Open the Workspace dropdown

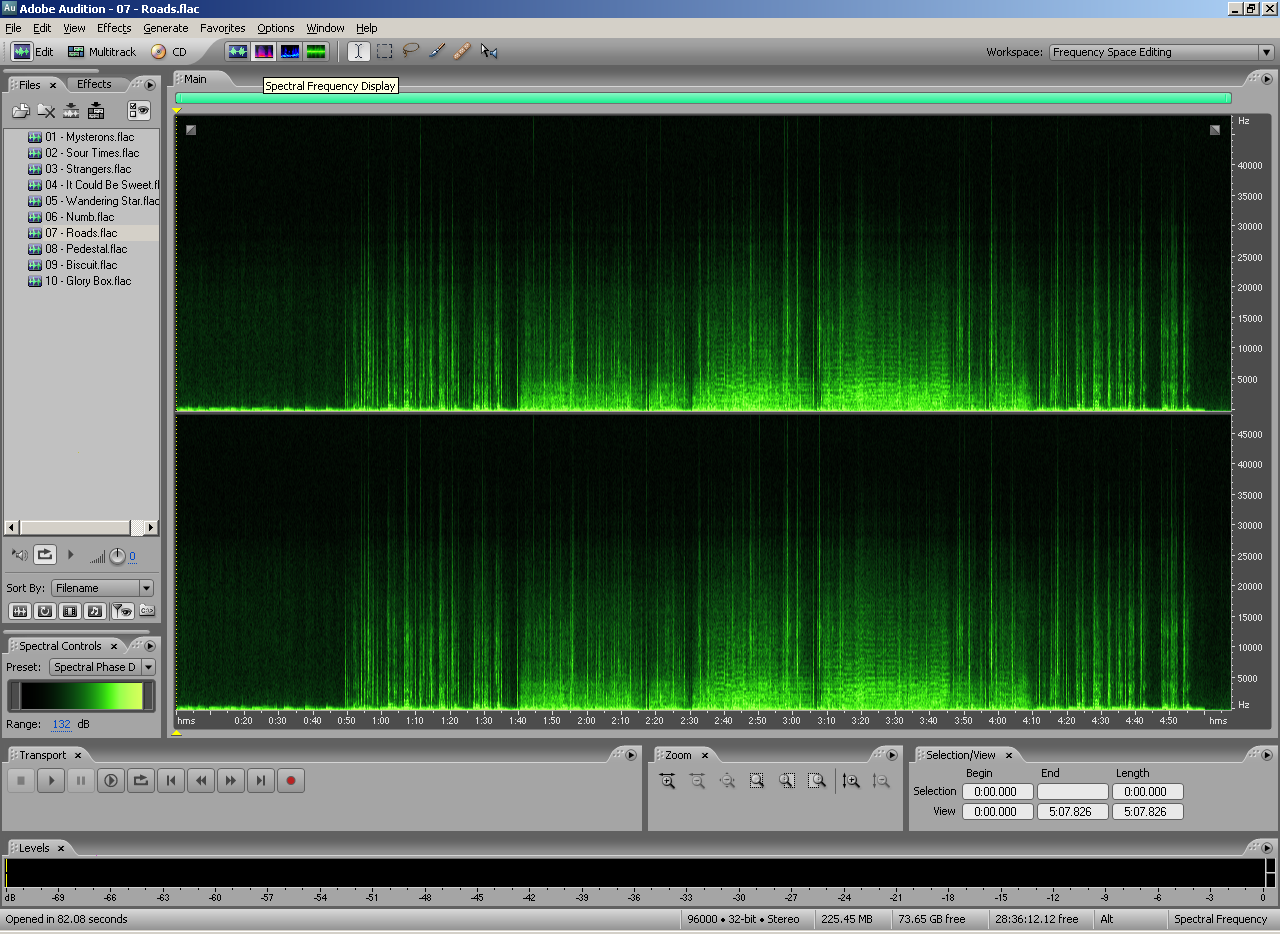pyautogui.click(x=1161, y=52)
